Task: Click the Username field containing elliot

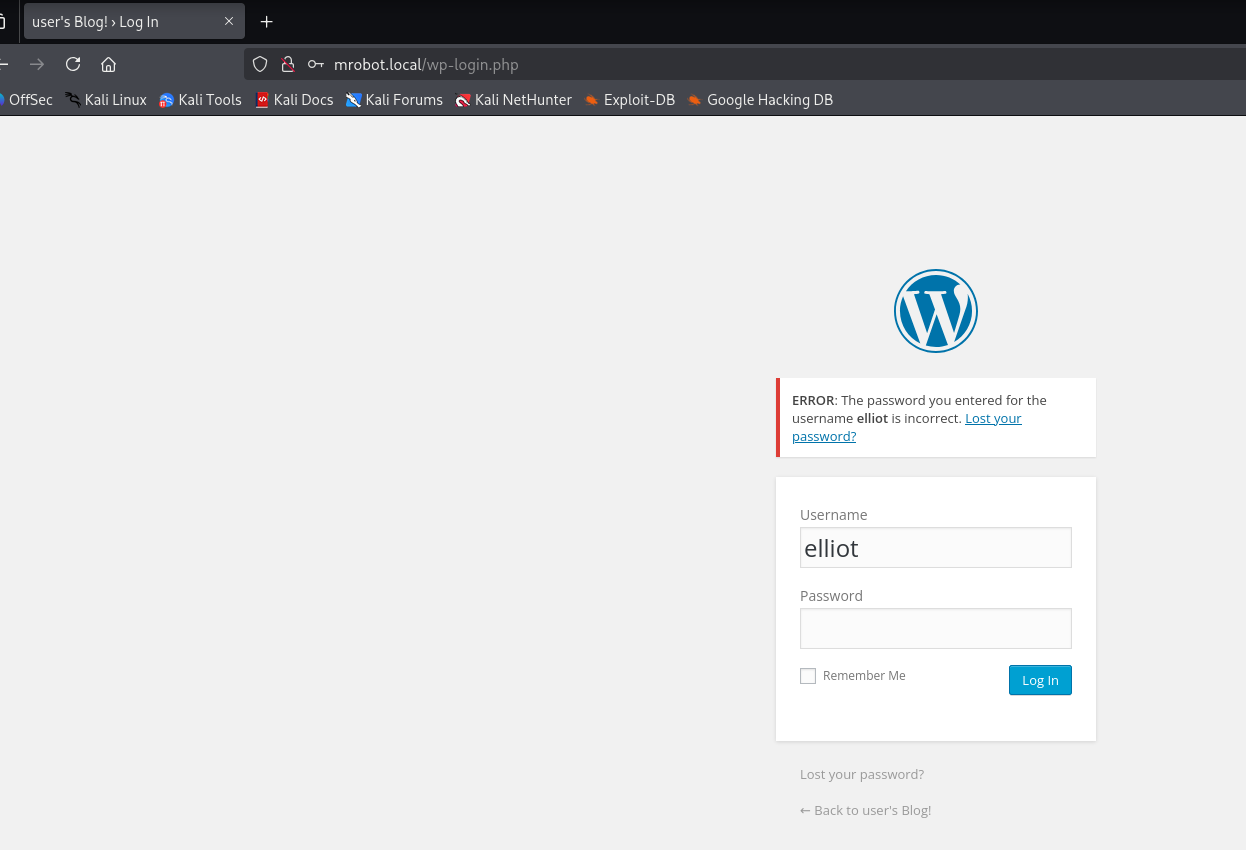Action: coord(935,548)
